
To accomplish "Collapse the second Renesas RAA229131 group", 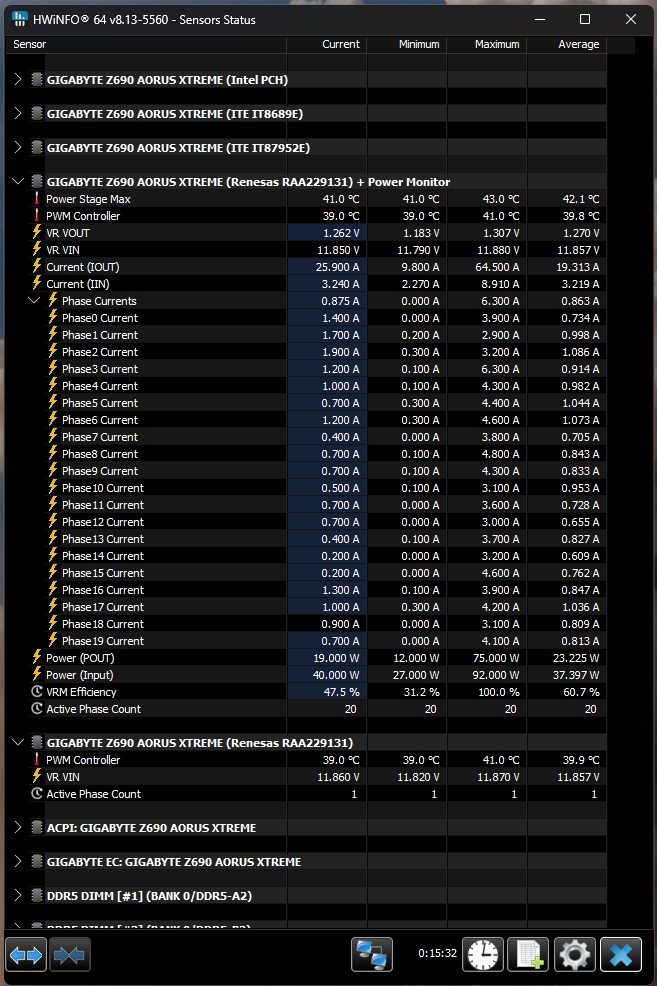I will (x=18, y=742).
